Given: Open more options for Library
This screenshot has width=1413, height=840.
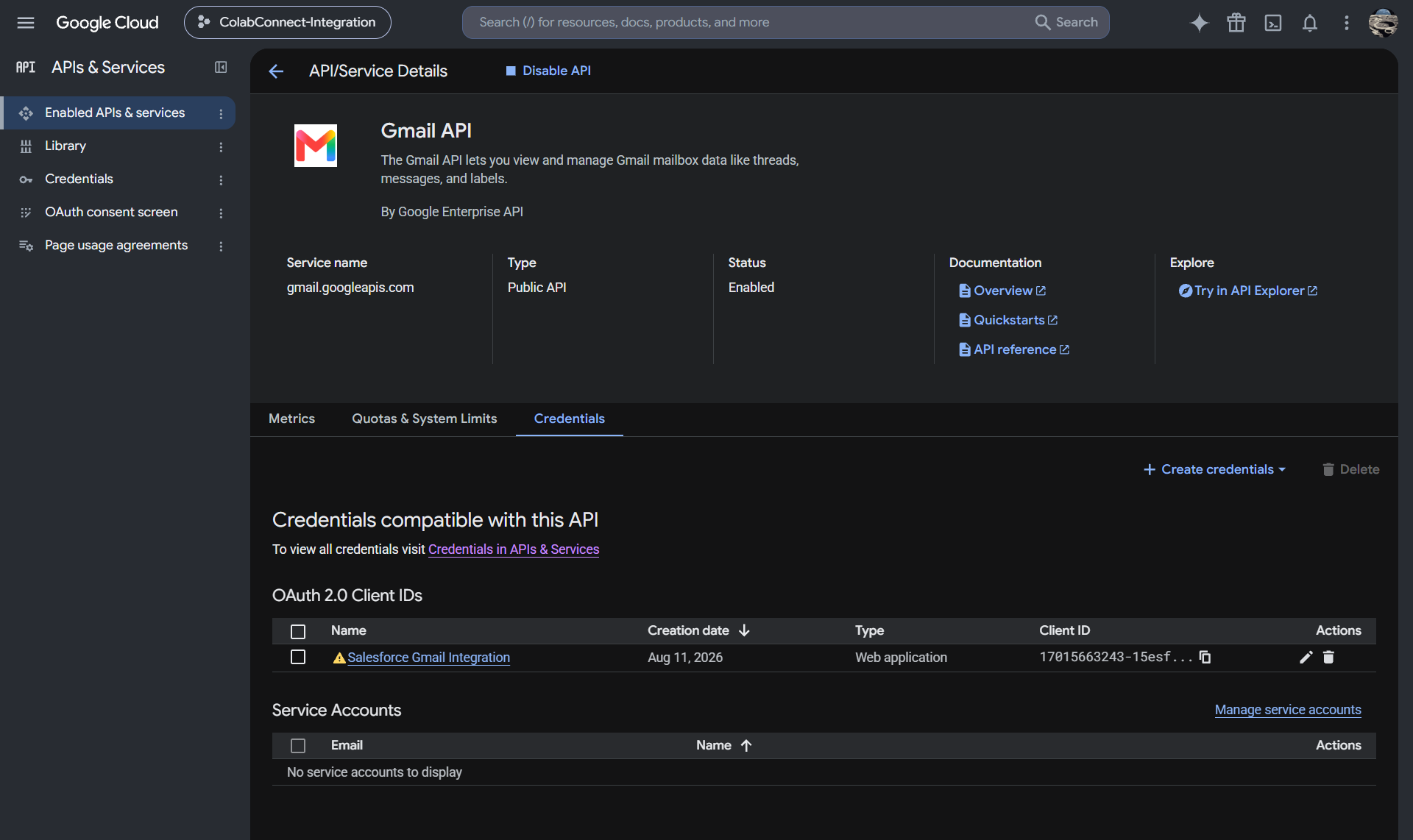Looking at the screenshot, I should (221, 146).
